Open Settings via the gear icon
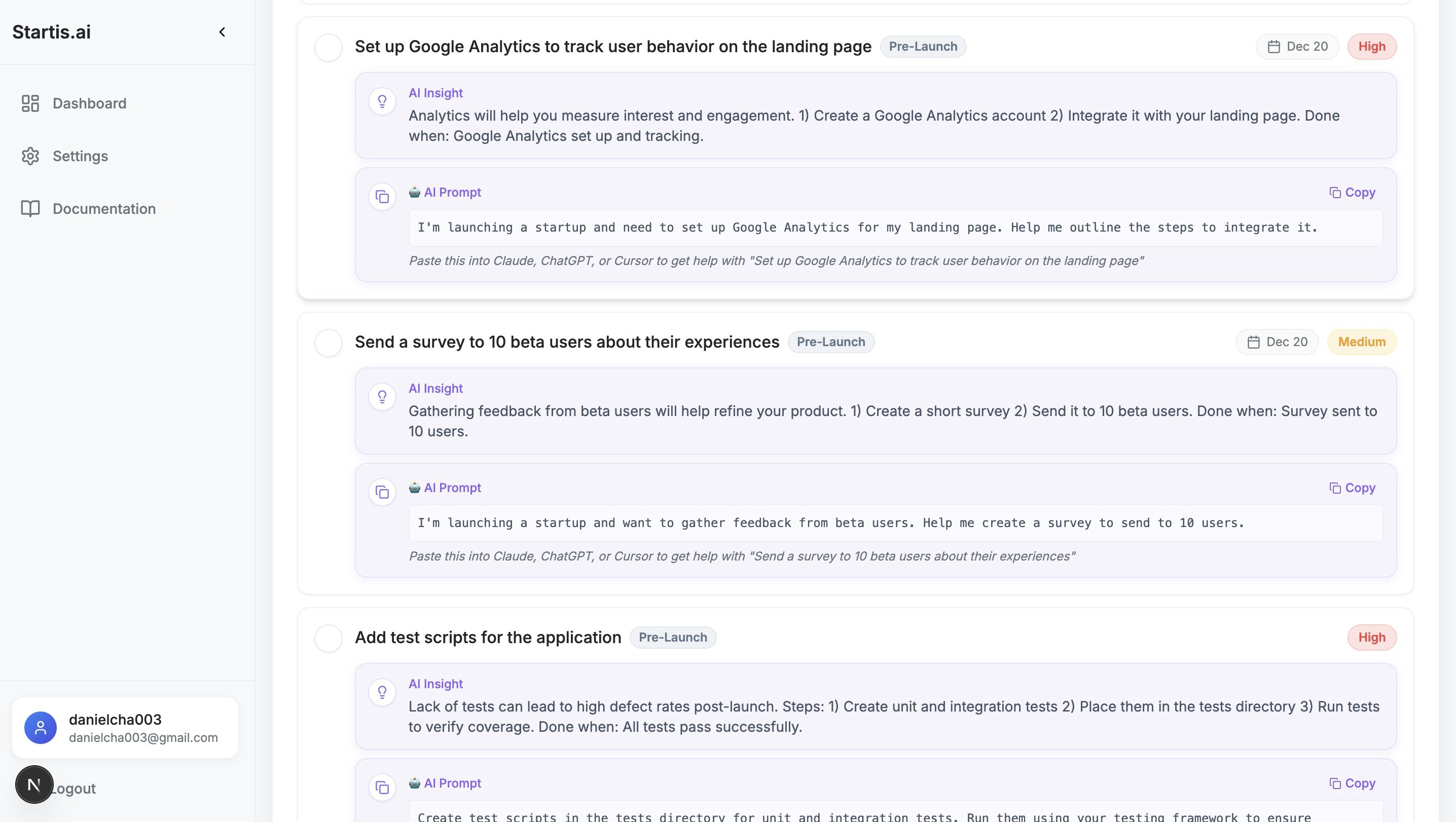 (x=30, y=156)
